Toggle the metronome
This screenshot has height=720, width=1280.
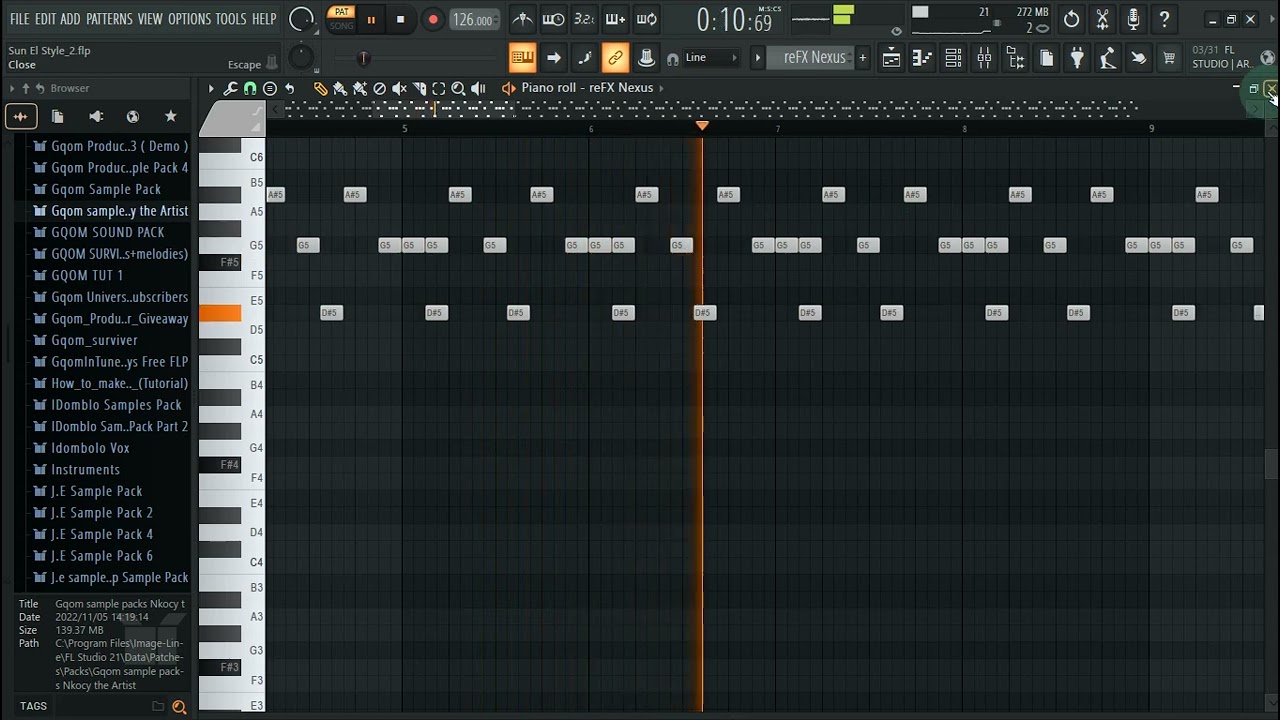[522, 19]
